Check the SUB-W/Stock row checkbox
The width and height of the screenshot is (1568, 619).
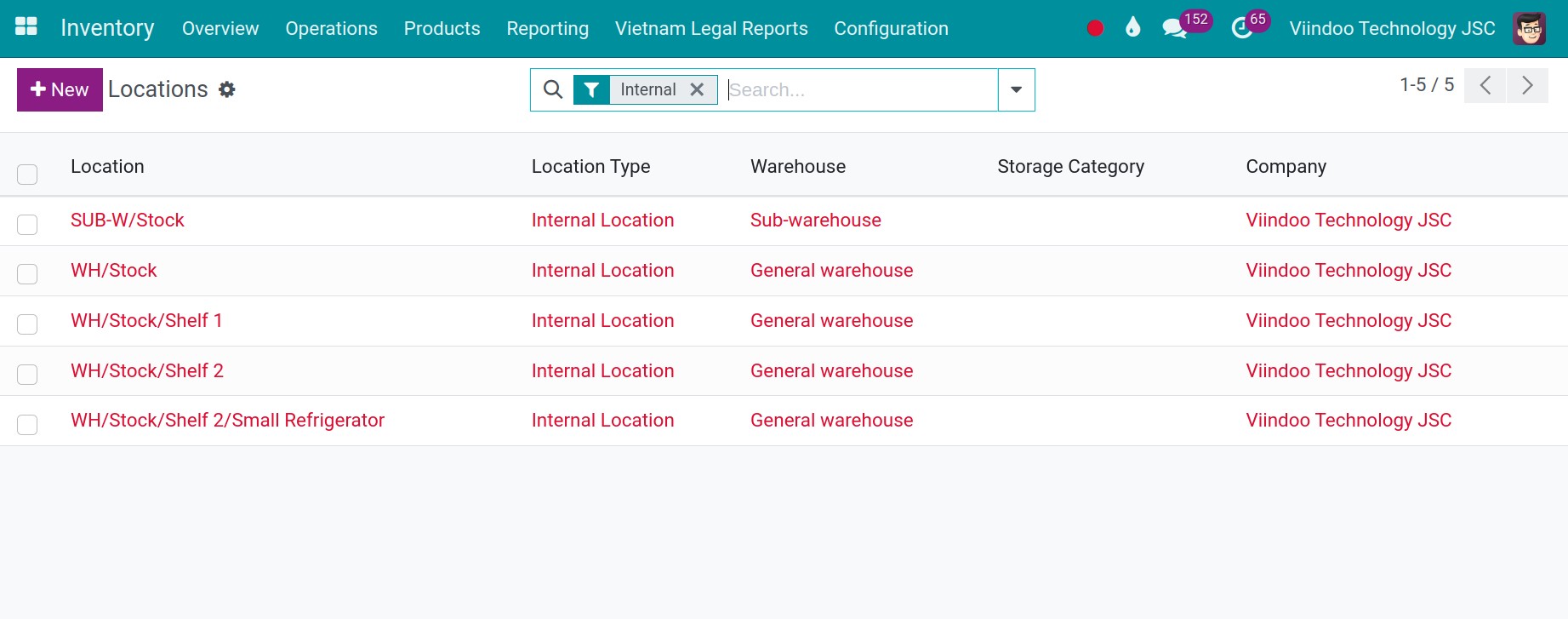[x=27, y=225]
